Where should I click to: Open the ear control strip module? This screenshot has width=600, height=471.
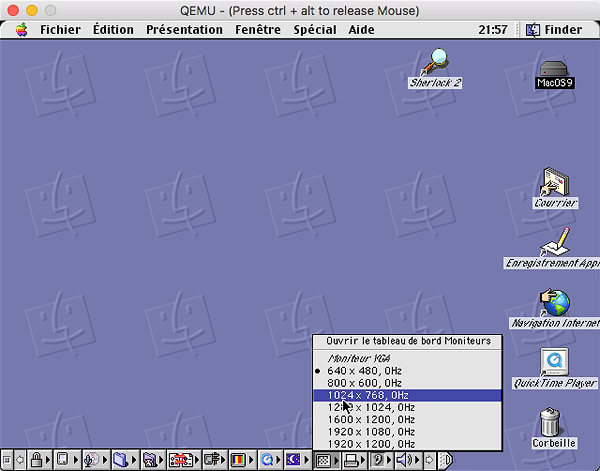(x=381, y=459)
